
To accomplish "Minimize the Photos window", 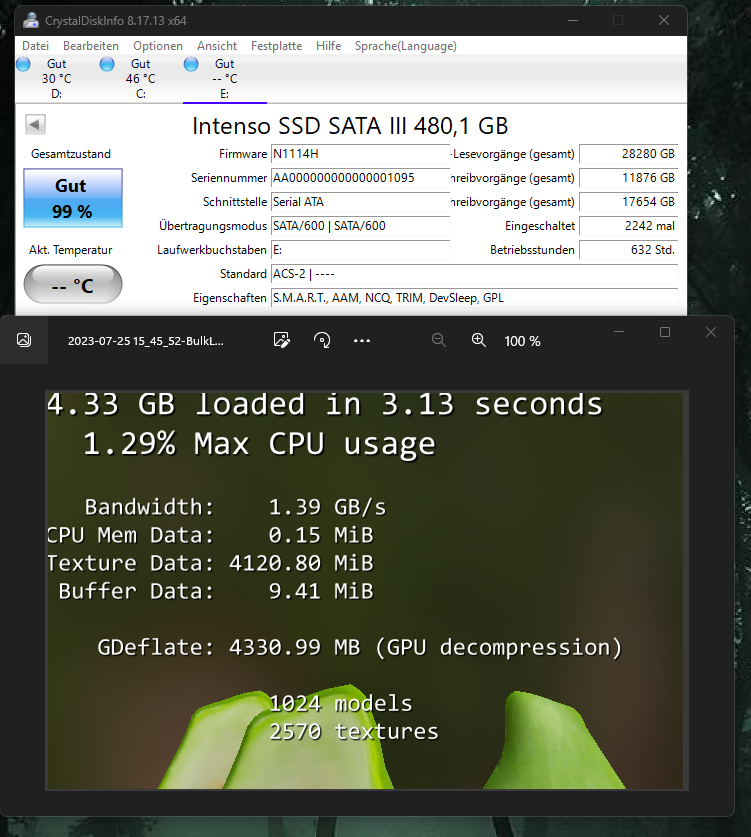I will coord(619,332).
